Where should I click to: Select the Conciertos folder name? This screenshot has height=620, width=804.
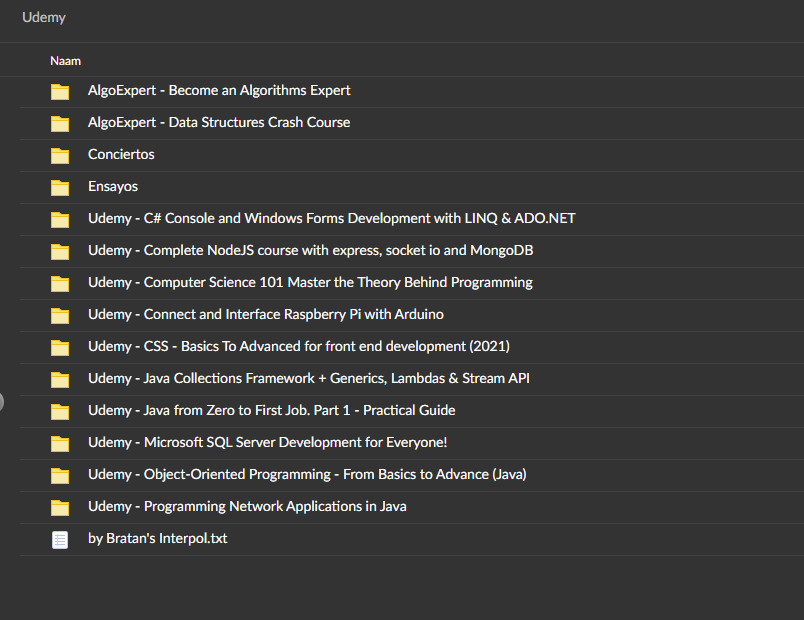click(x=121, y=154)
